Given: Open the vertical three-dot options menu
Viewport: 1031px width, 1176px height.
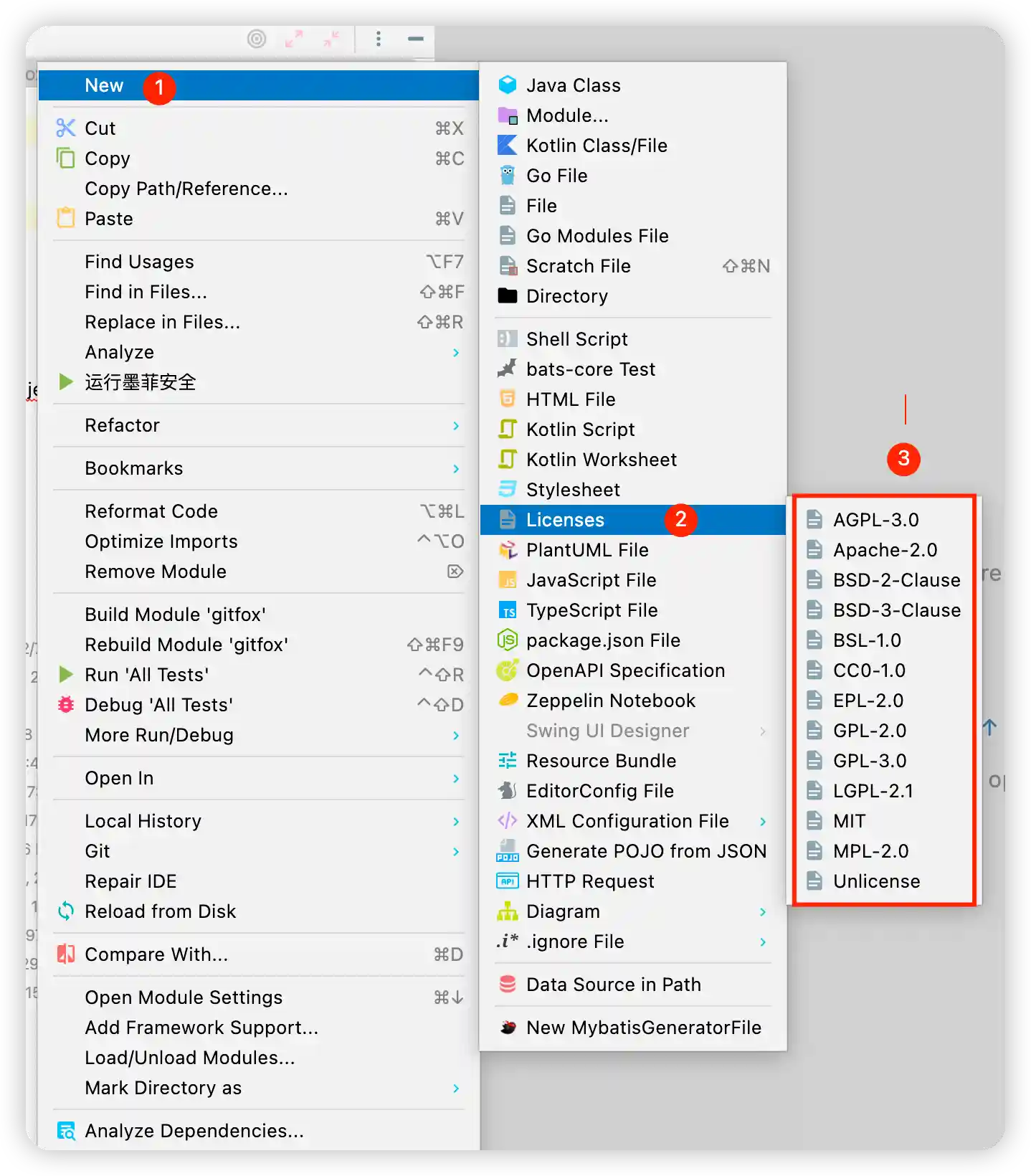Looking at the screenshot, I should click(379, 39).
